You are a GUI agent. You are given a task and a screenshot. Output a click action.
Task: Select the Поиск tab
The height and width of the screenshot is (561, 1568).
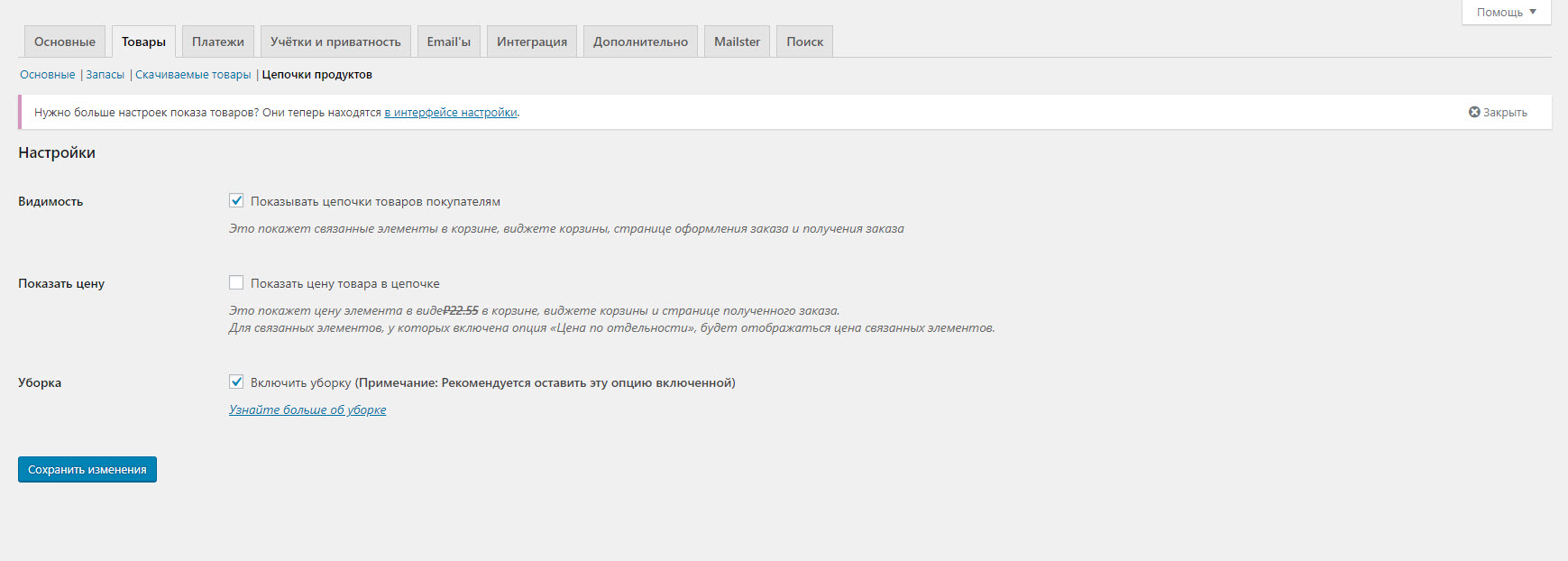point(804,42)
